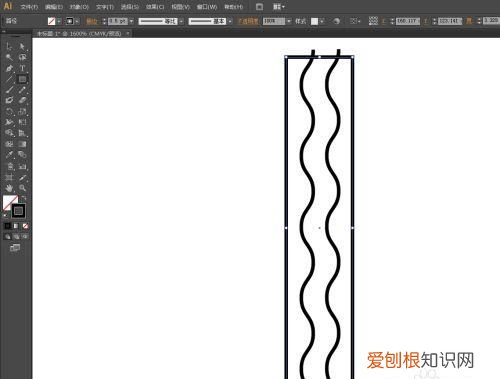Open the 选择(S) menu
Image resolution: width=500 pixels, height=379 pixels.
130,7
